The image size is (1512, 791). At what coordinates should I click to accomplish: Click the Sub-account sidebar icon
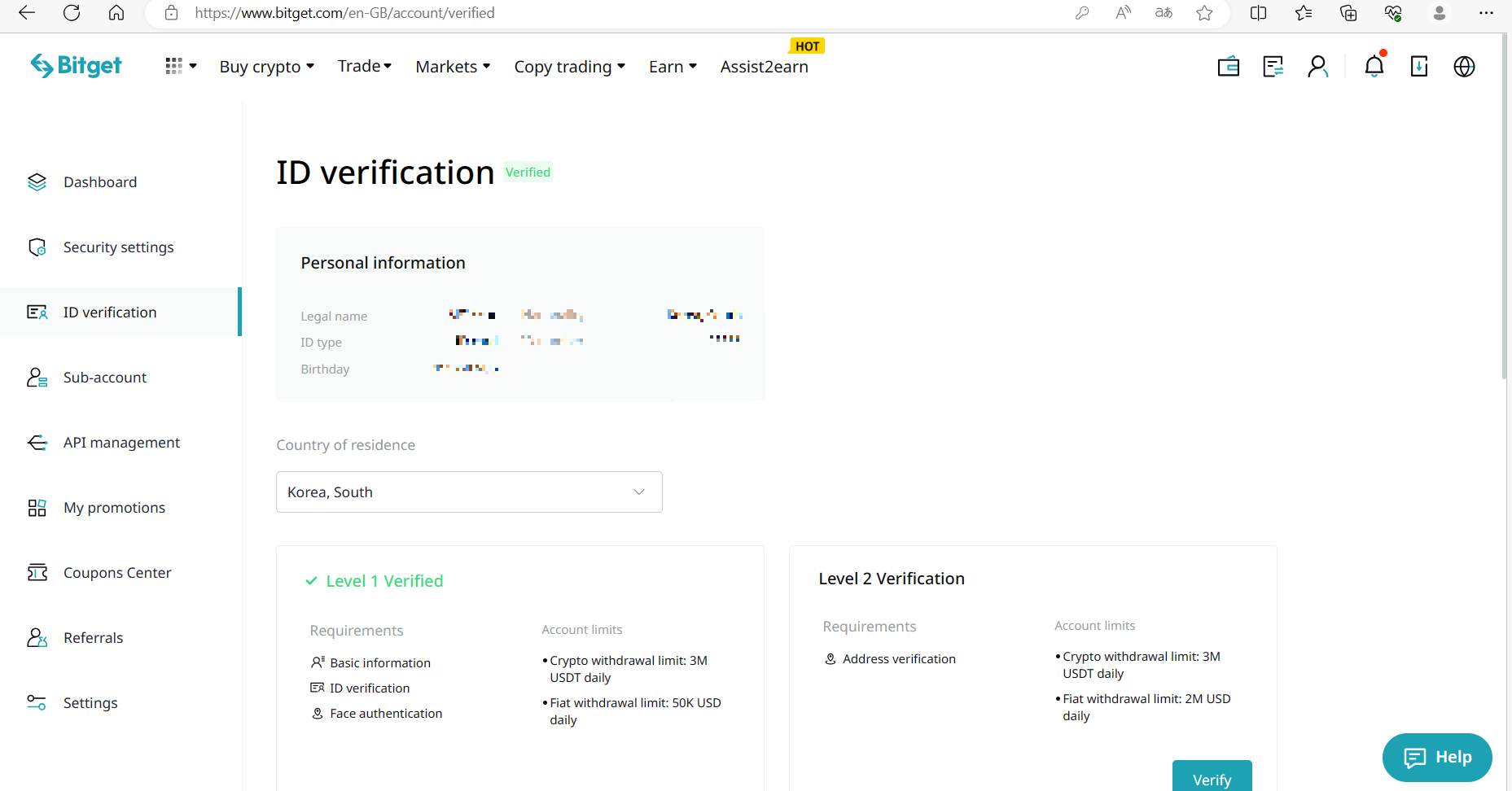[x=37, y=378]
